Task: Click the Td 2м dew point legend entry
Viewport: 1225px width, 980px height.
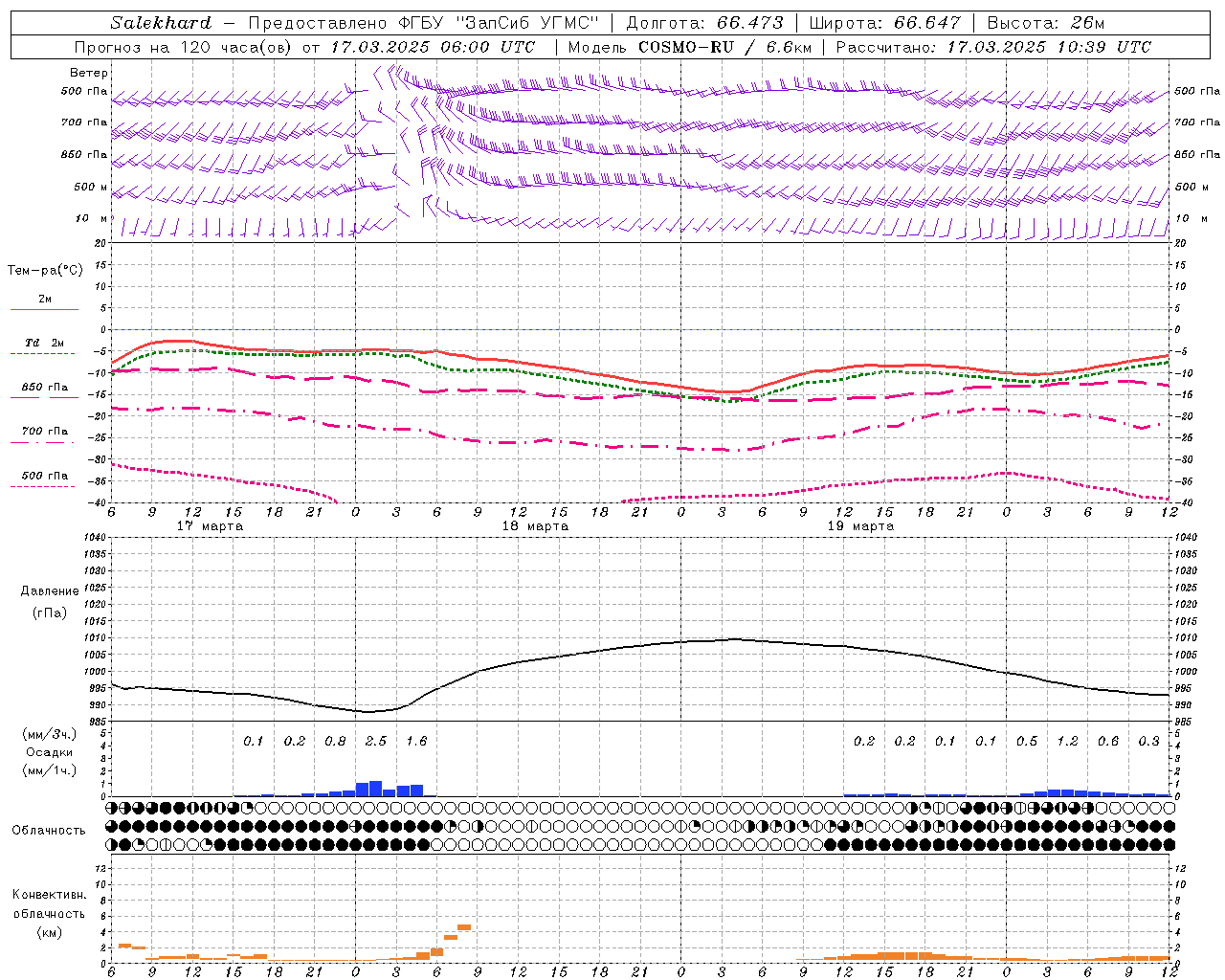Action: (x=44, y=347)
